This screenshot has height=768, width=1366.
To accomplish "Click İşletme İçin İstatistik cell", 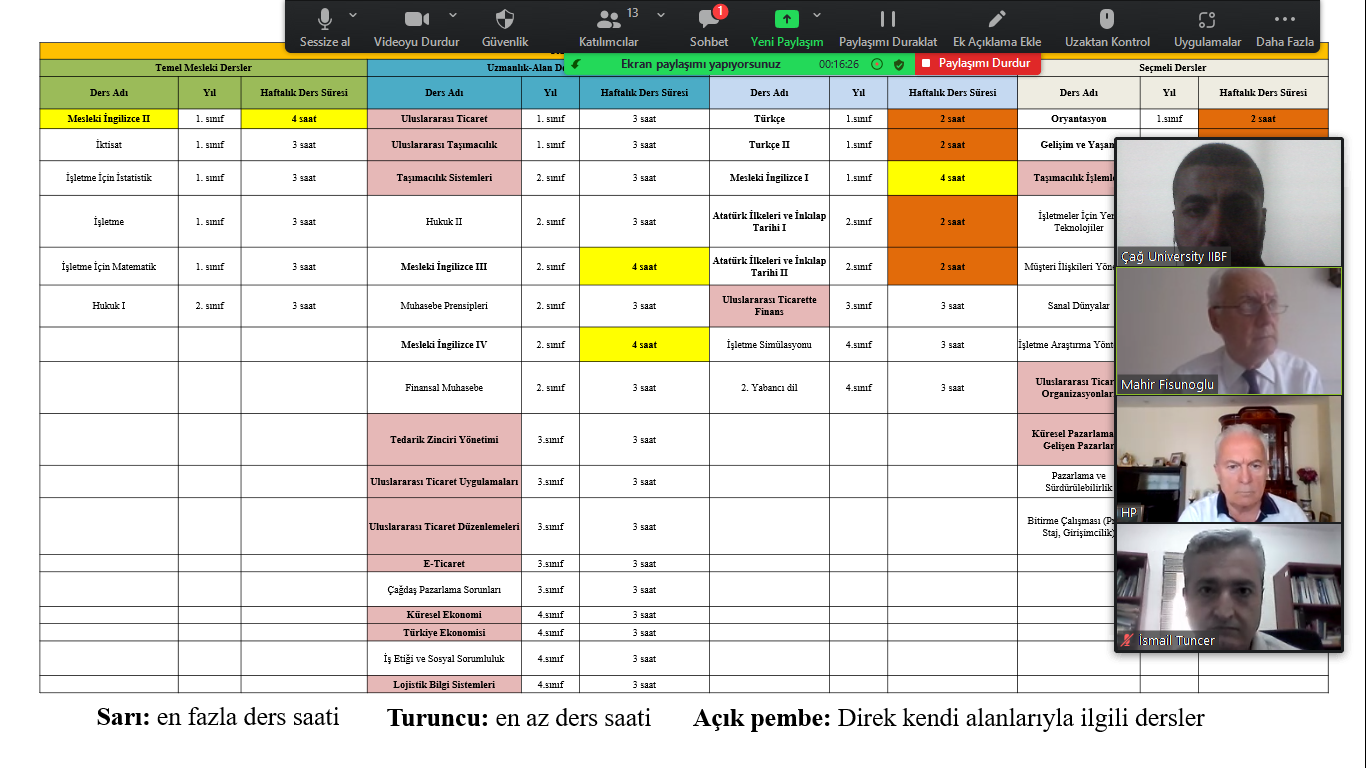I will [109, 178].
